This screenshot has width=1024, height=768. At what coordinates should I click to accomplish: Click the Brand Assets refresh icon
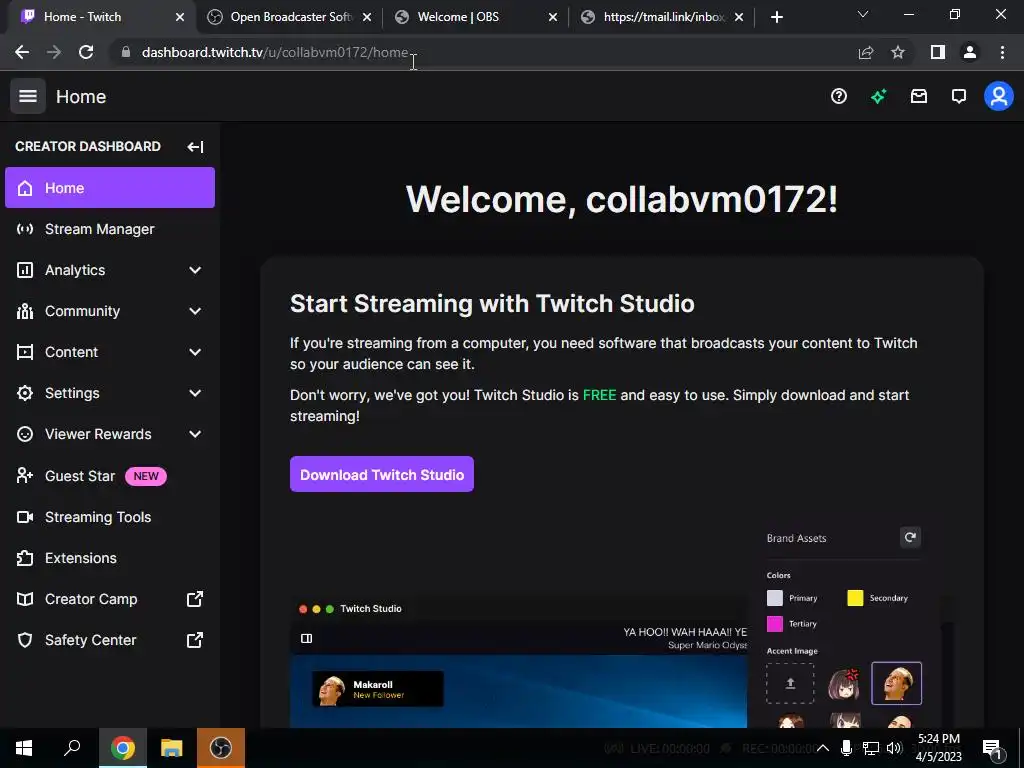910,537
